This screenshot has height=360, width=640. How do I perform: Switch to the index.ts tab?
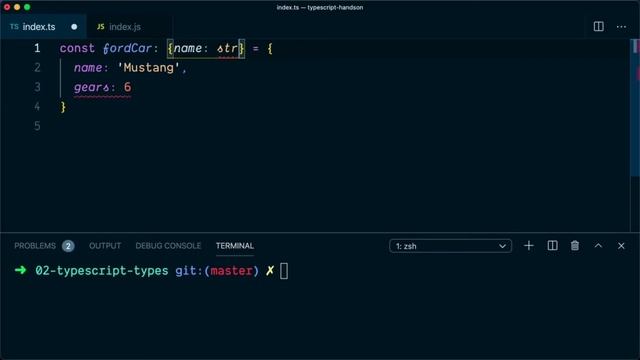[x=43, y=27]
